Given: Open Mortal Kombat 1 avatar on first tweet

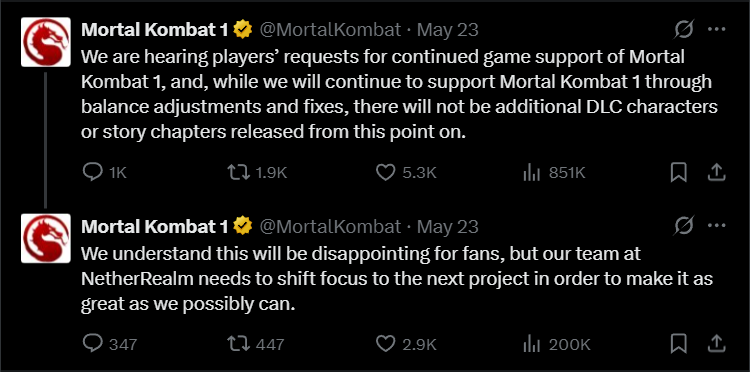Looking at the screenshot, I should pyautogui.click(x=46, y=42).
